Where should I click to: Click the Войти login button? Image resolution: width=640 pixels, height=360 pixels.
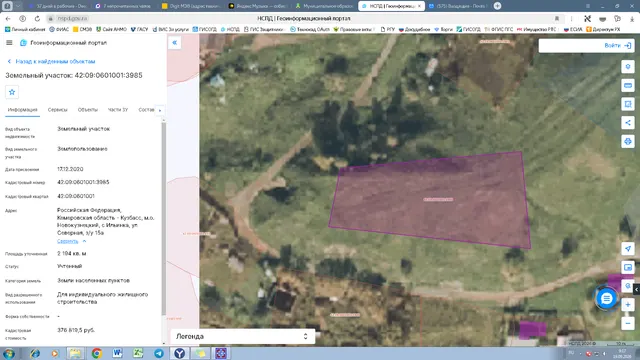click(x=618, y=46)
